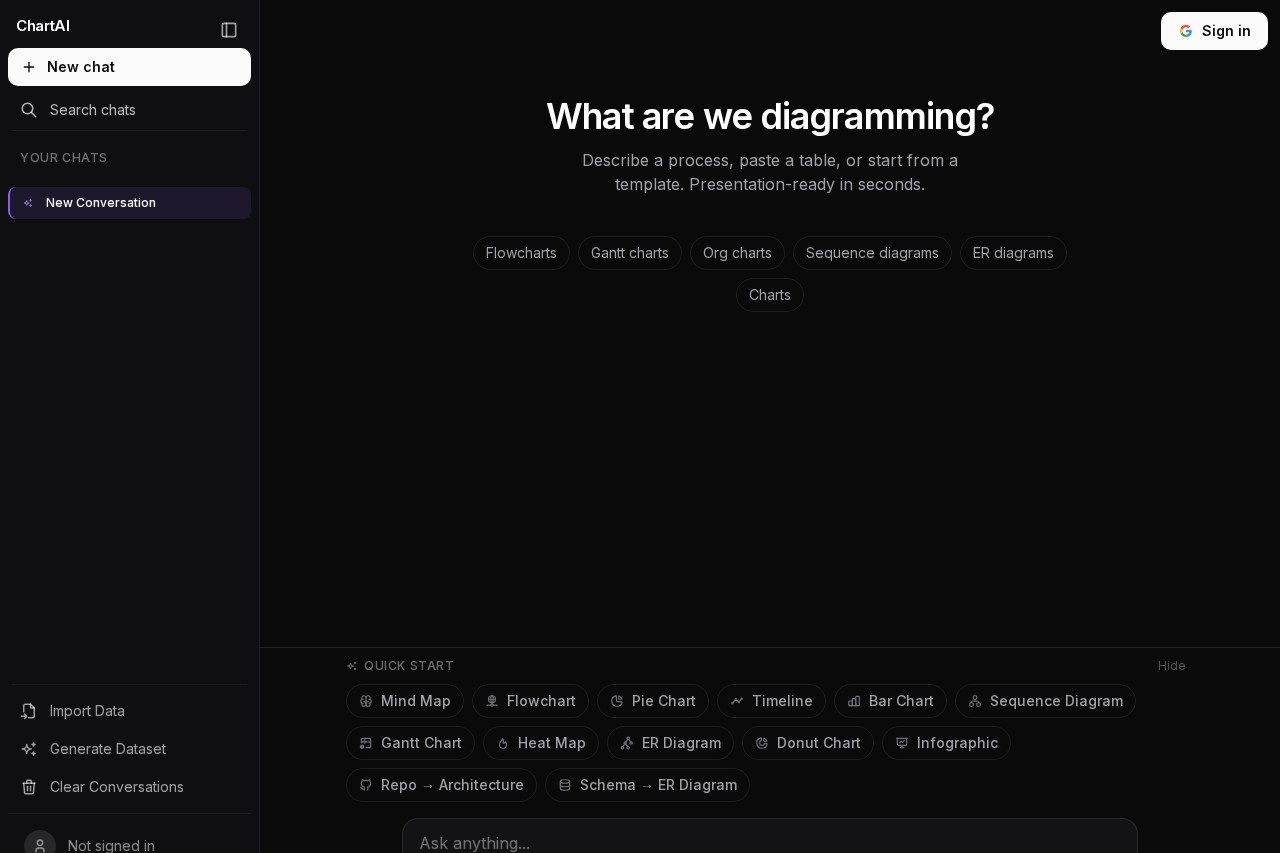
Task: Collapse the sidebar panel icon
Action: (x=229, y=30)
